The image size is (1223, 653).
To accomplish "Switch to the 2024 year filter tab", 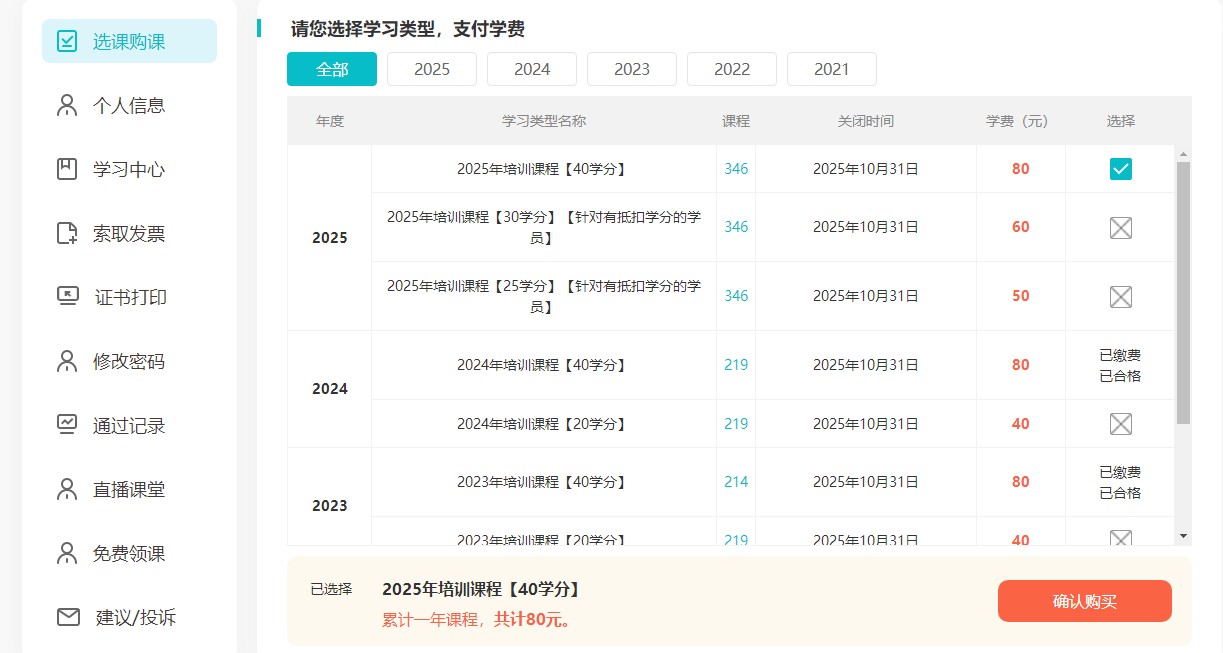I will pos(531,68).
